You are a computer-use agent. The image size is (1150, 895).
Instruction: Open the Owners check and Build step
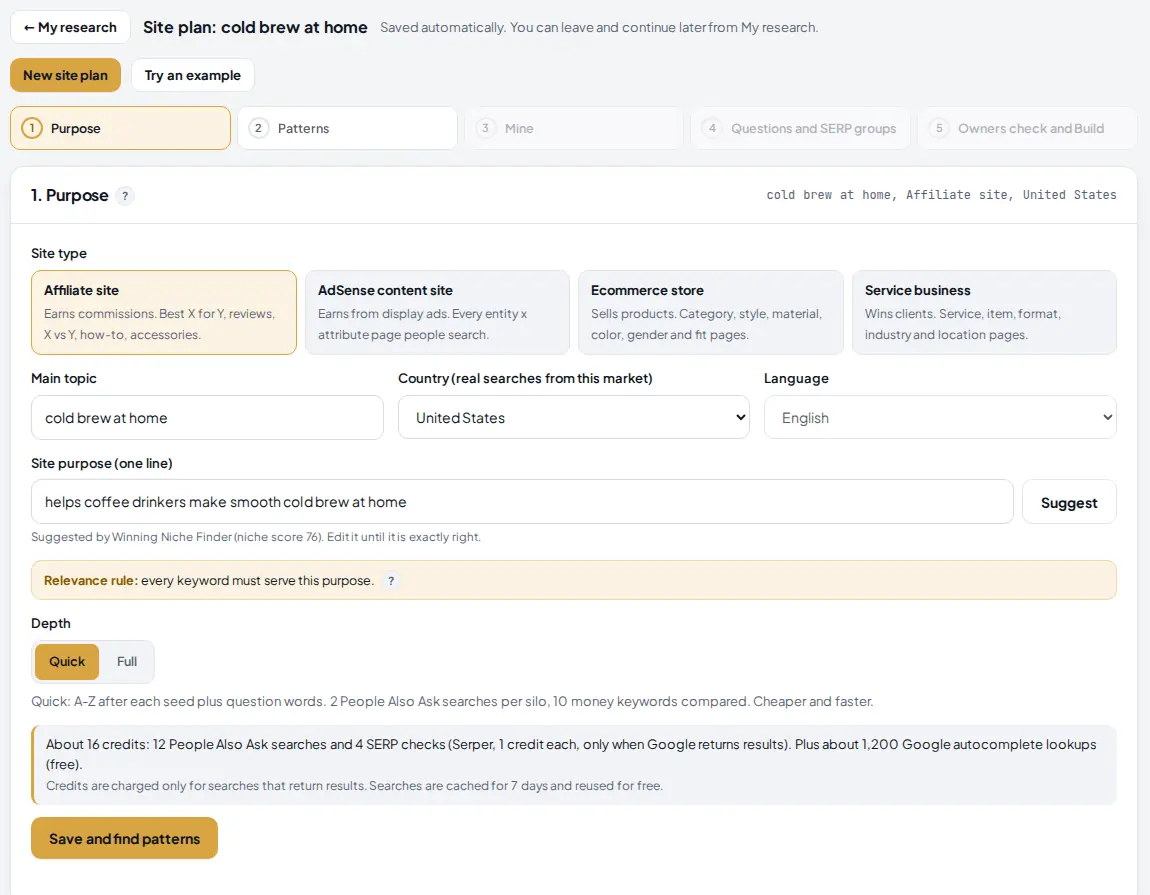tap(1027, 128)
